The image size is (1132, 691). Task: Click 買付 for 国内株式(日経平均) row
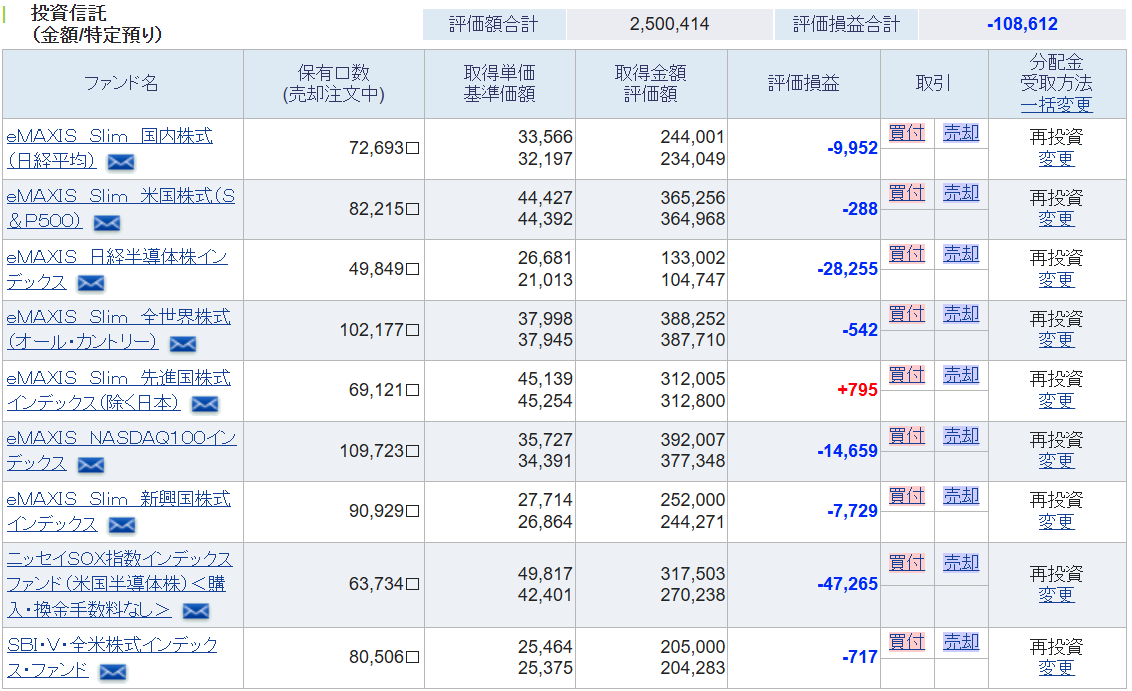pyautogui.click(x=907, y=133)
